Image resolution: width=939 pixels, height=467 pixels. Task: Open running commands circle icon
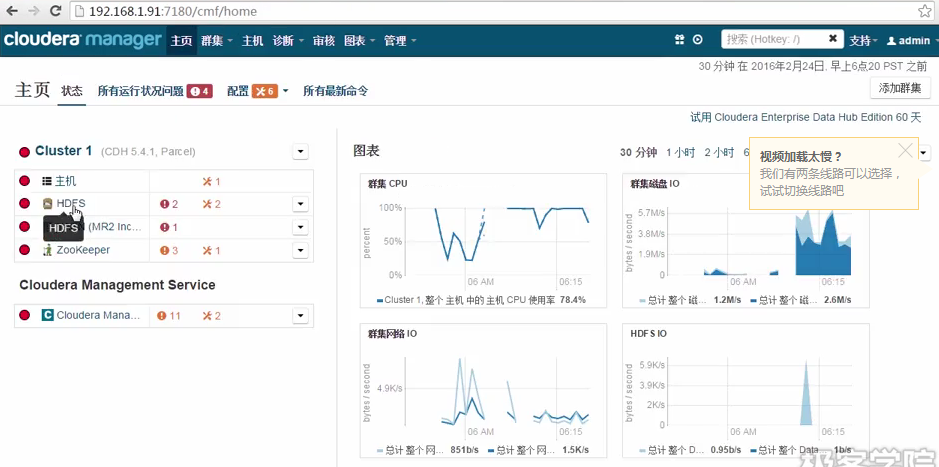(x=698, y=40)
